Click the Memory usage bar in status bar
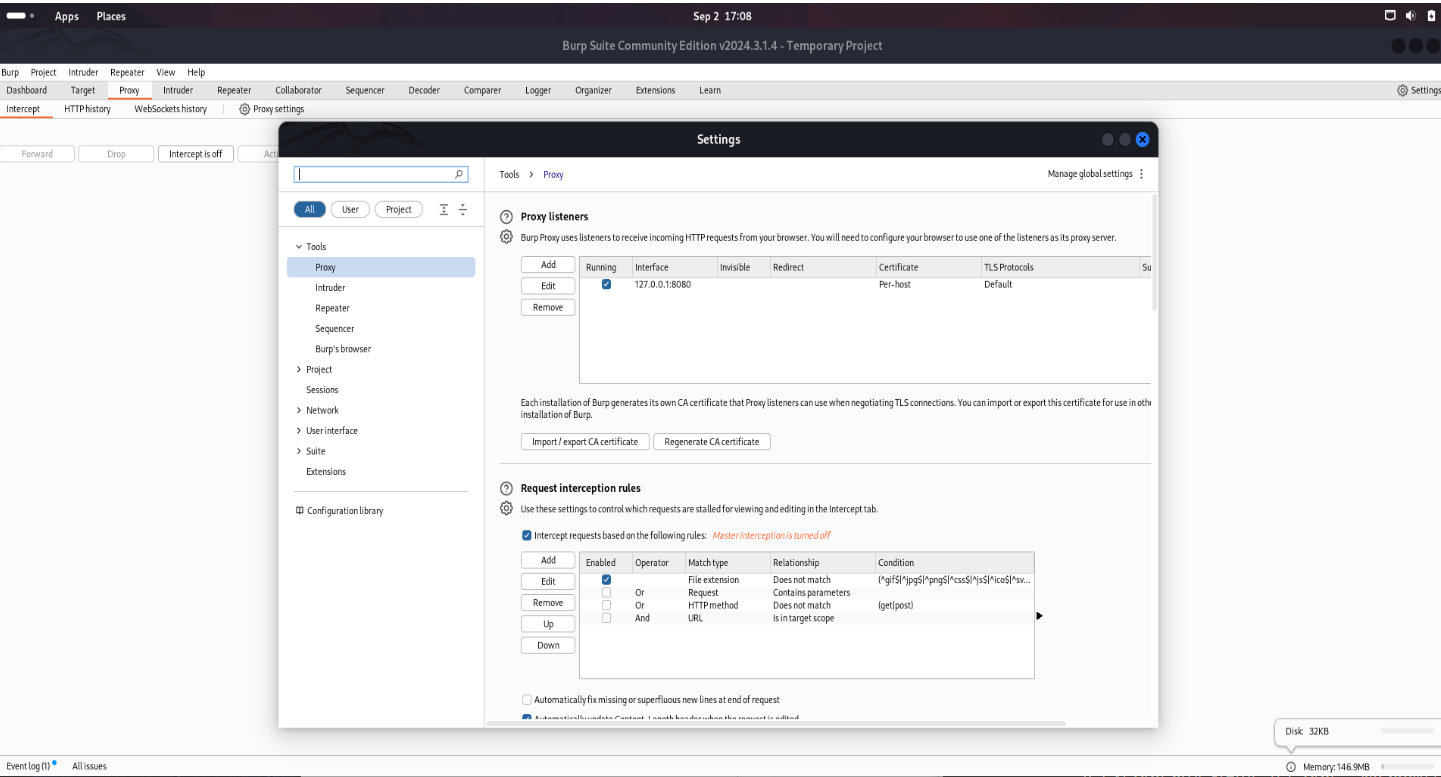The image size is (1441, 777). pos(1408,767)
